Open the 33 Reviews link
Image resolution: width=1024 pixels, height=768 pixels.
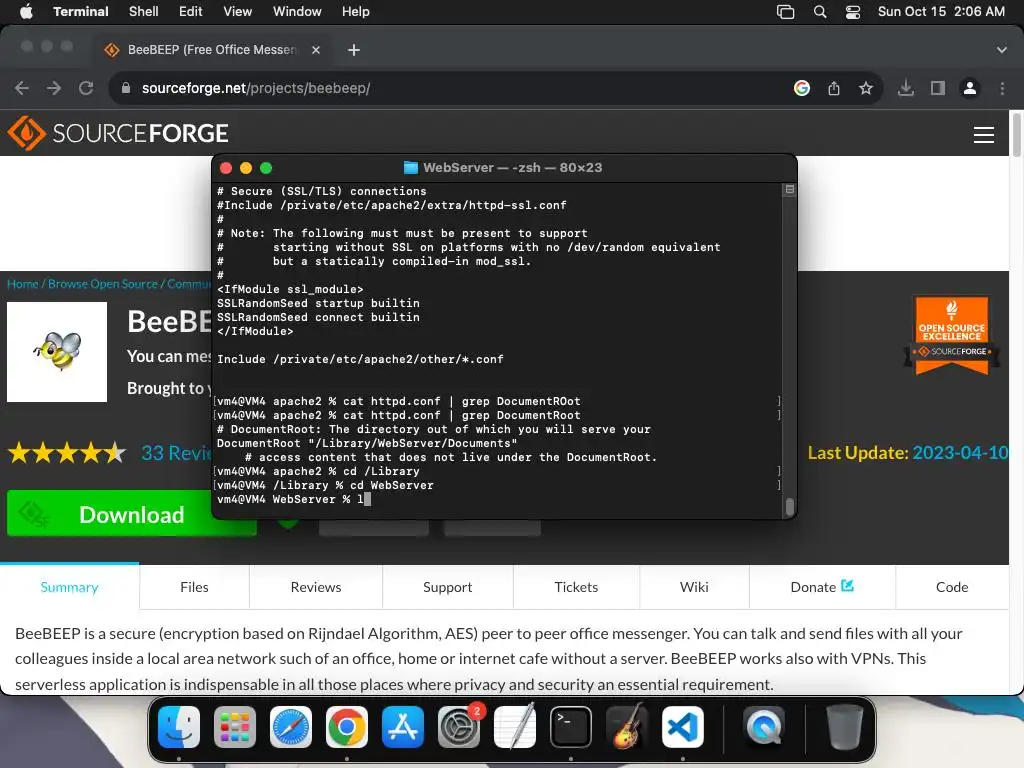pyautogui.click(x=176, y=453)
